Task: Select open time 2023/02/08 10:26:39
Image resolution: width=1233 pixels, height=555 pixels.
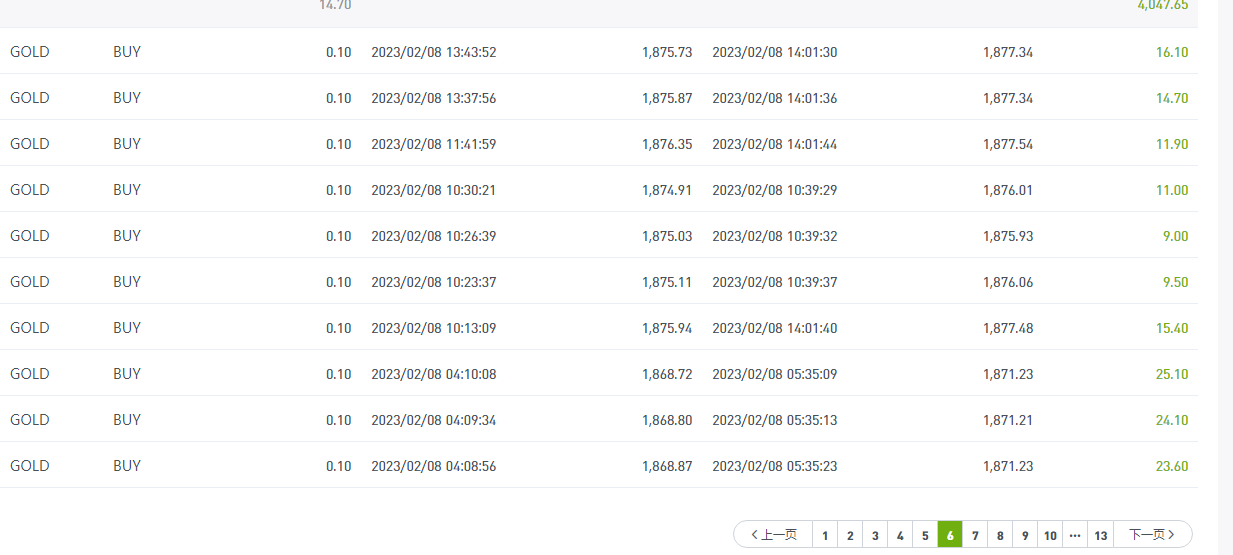Action: pyautogui.click(x=433, y=236)
